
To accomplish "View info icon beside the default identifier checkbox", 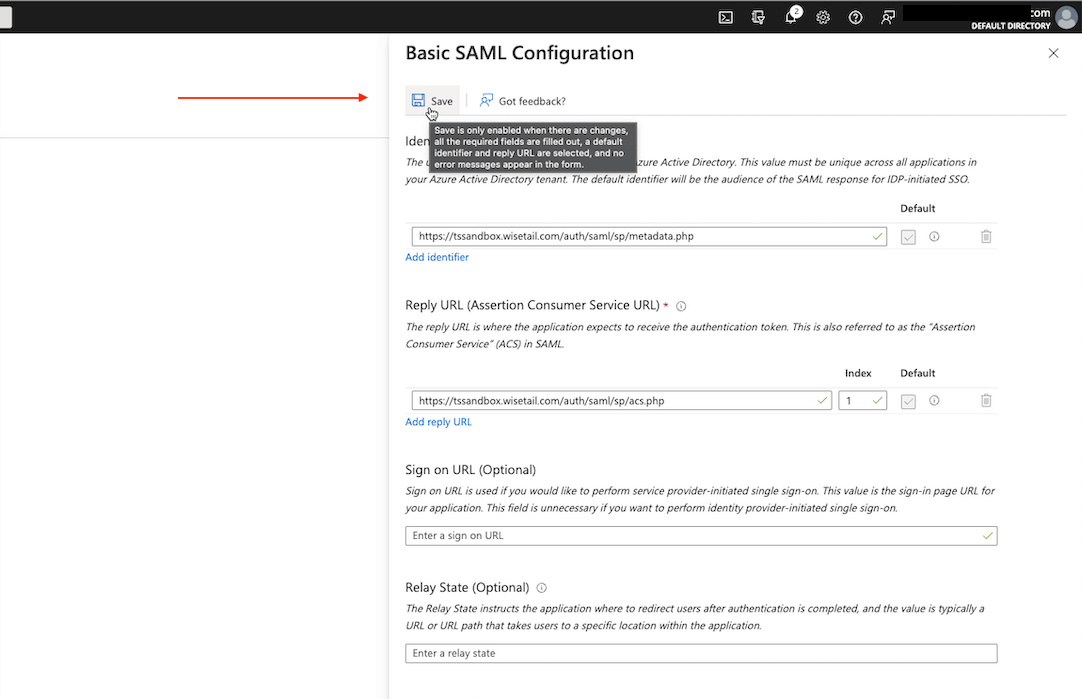I will click(934, 236).
